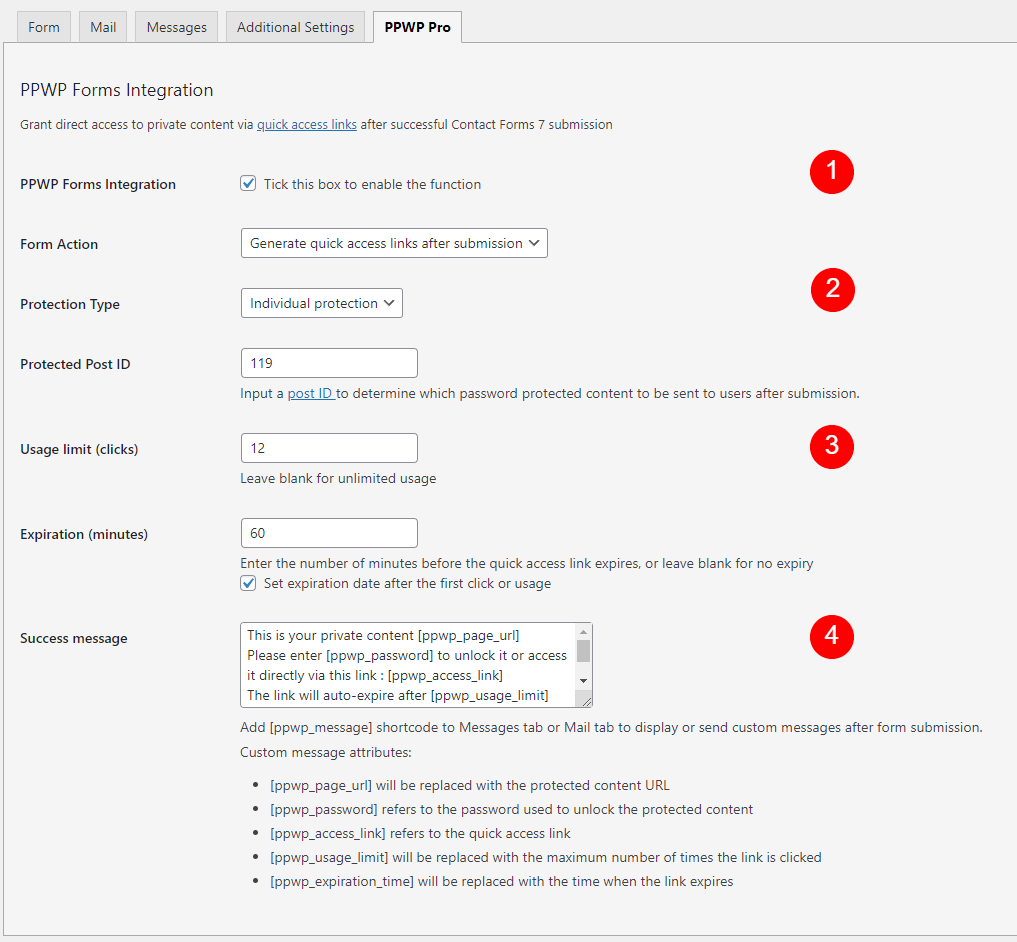Toggle expiration after first click checkbox
Image resolution: width=1017 pixels, height=942 pixels.
[x=248, y=583]
